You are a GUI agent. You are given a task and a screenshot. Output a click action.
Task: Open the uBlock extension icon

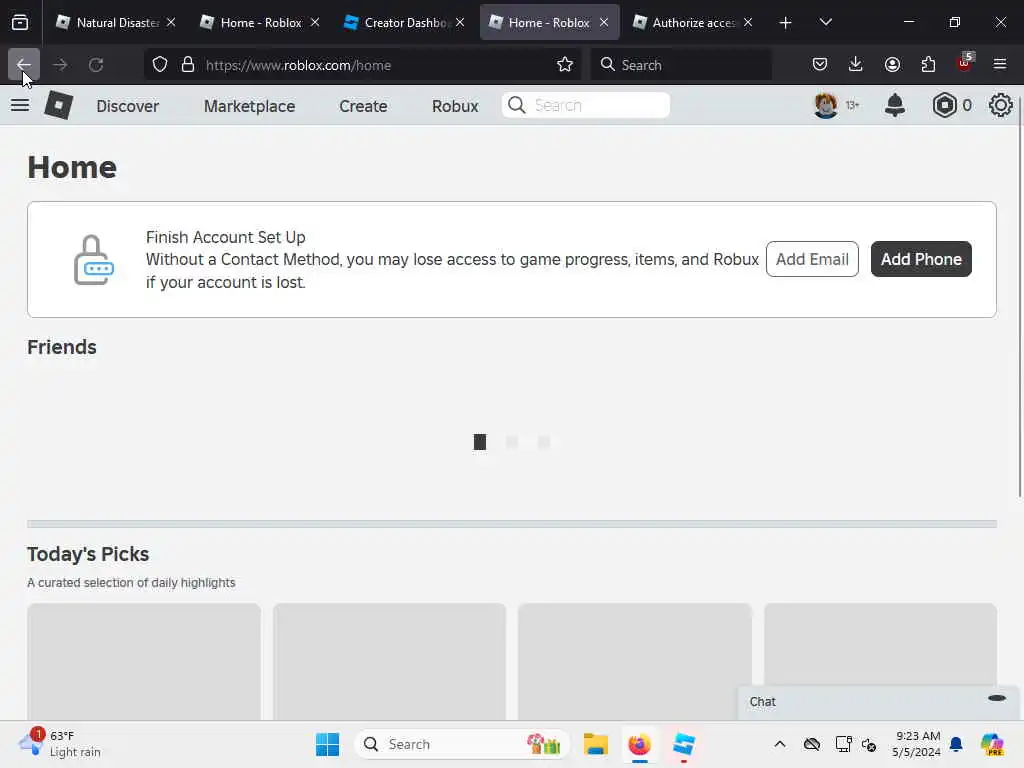coord(965,63)
